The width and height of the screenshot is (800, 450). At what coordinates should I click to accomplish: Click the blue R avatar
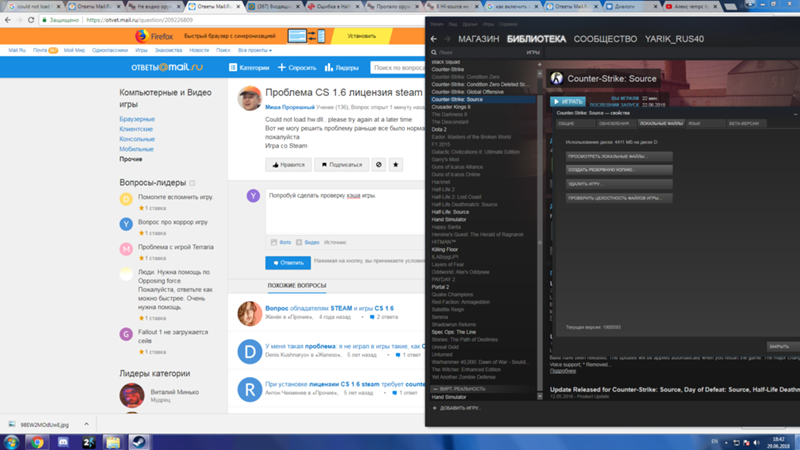point(249,389)
